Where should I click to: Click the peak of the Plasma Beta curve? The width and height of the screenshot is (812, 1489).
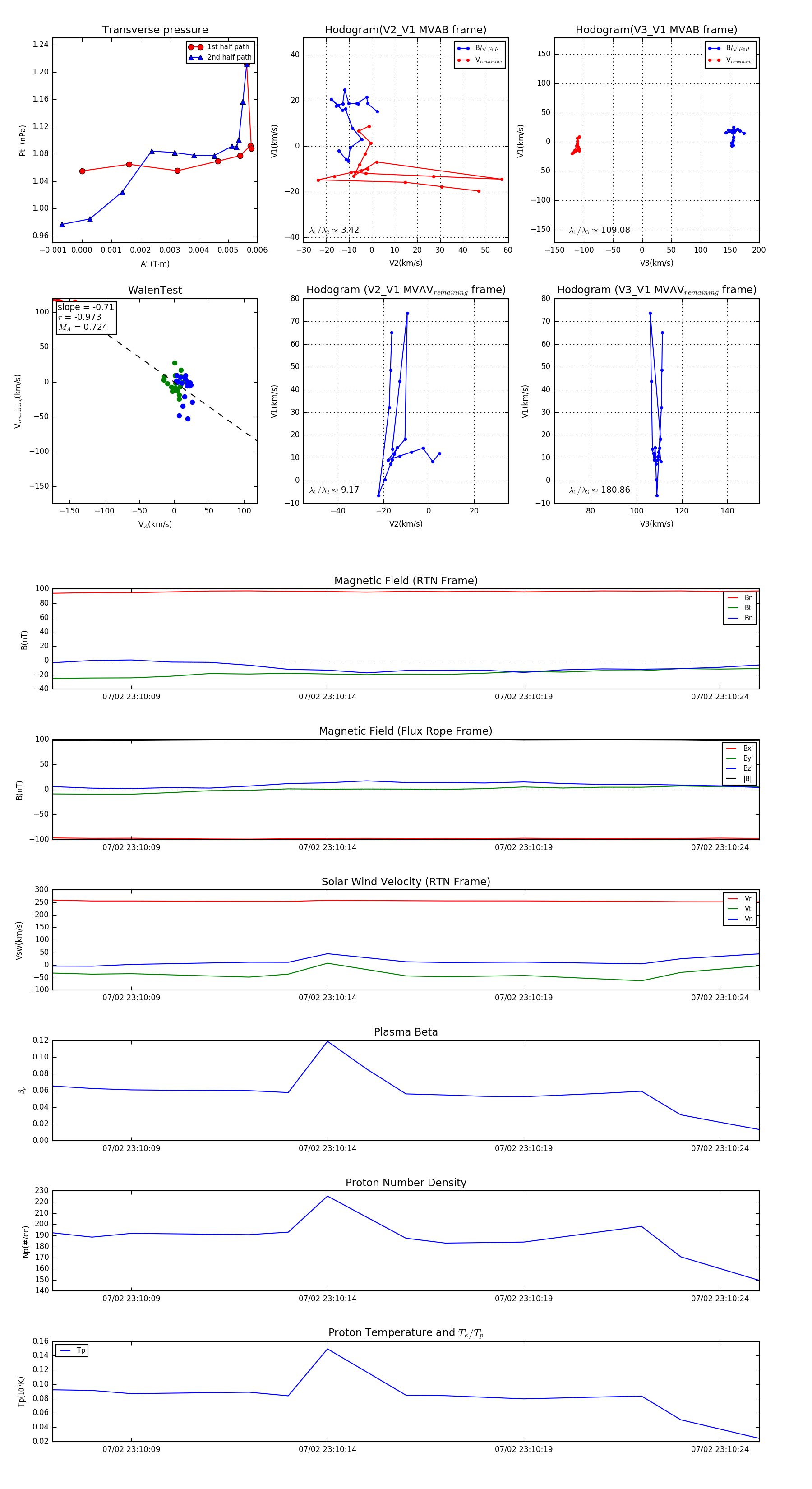pyautogui.click(x=328, y=1041)
